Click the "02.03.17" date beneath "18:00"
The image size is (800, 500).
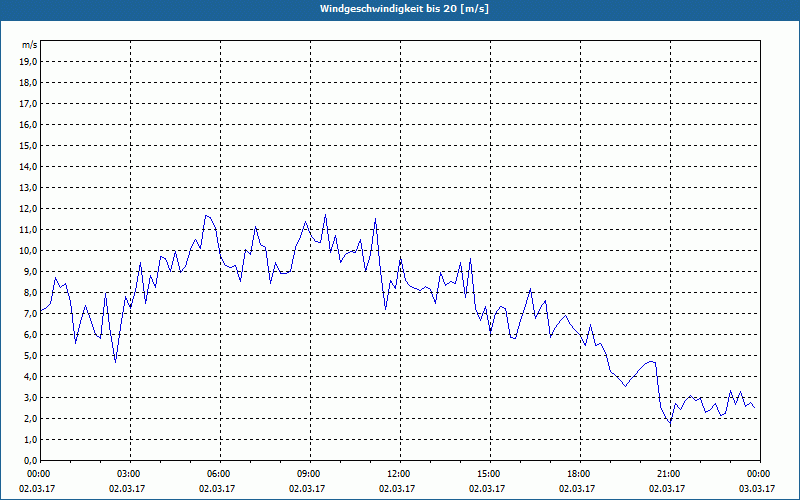(577, 488)
